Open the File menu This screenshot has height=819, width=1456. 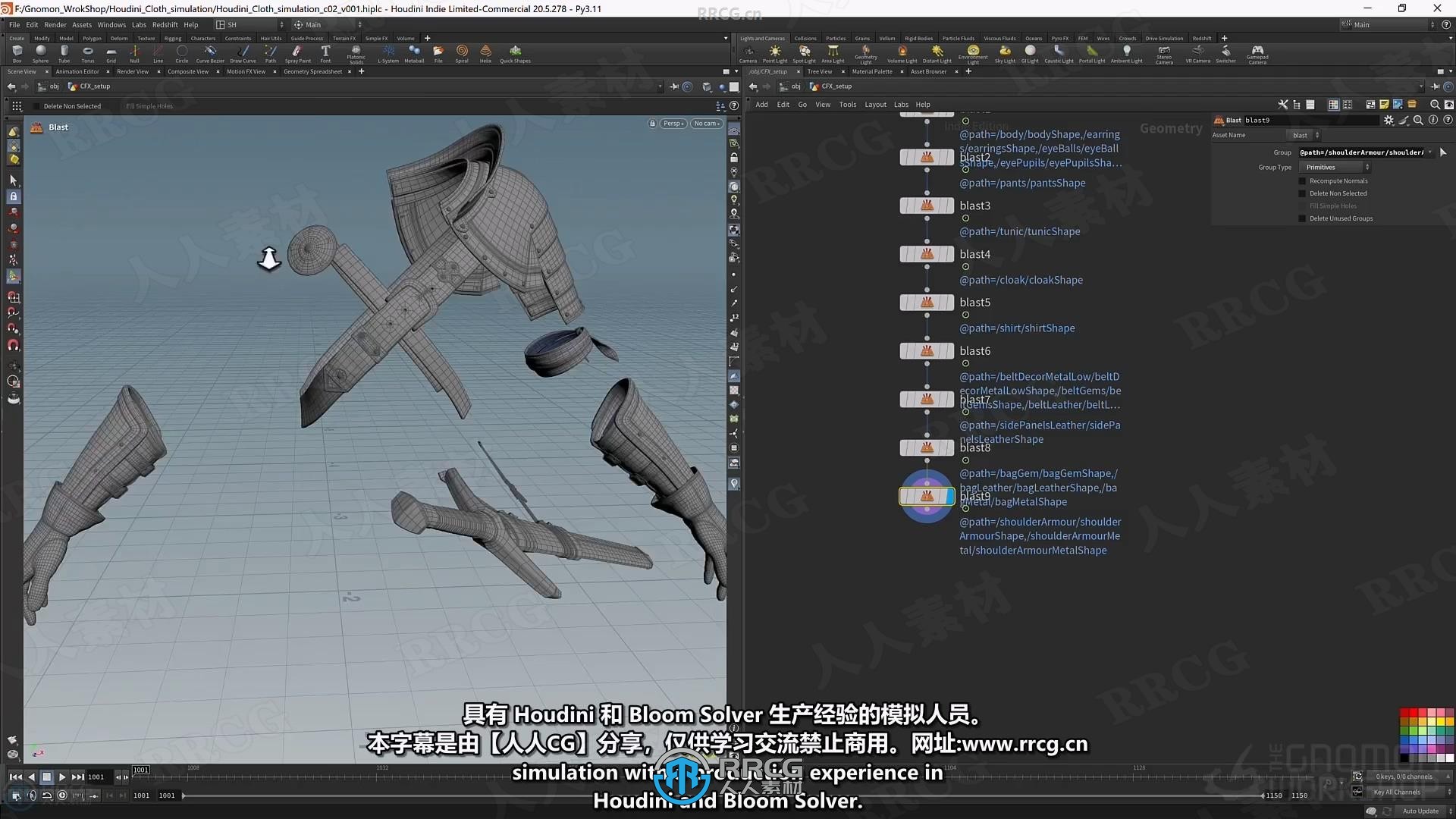coord(14,25)
